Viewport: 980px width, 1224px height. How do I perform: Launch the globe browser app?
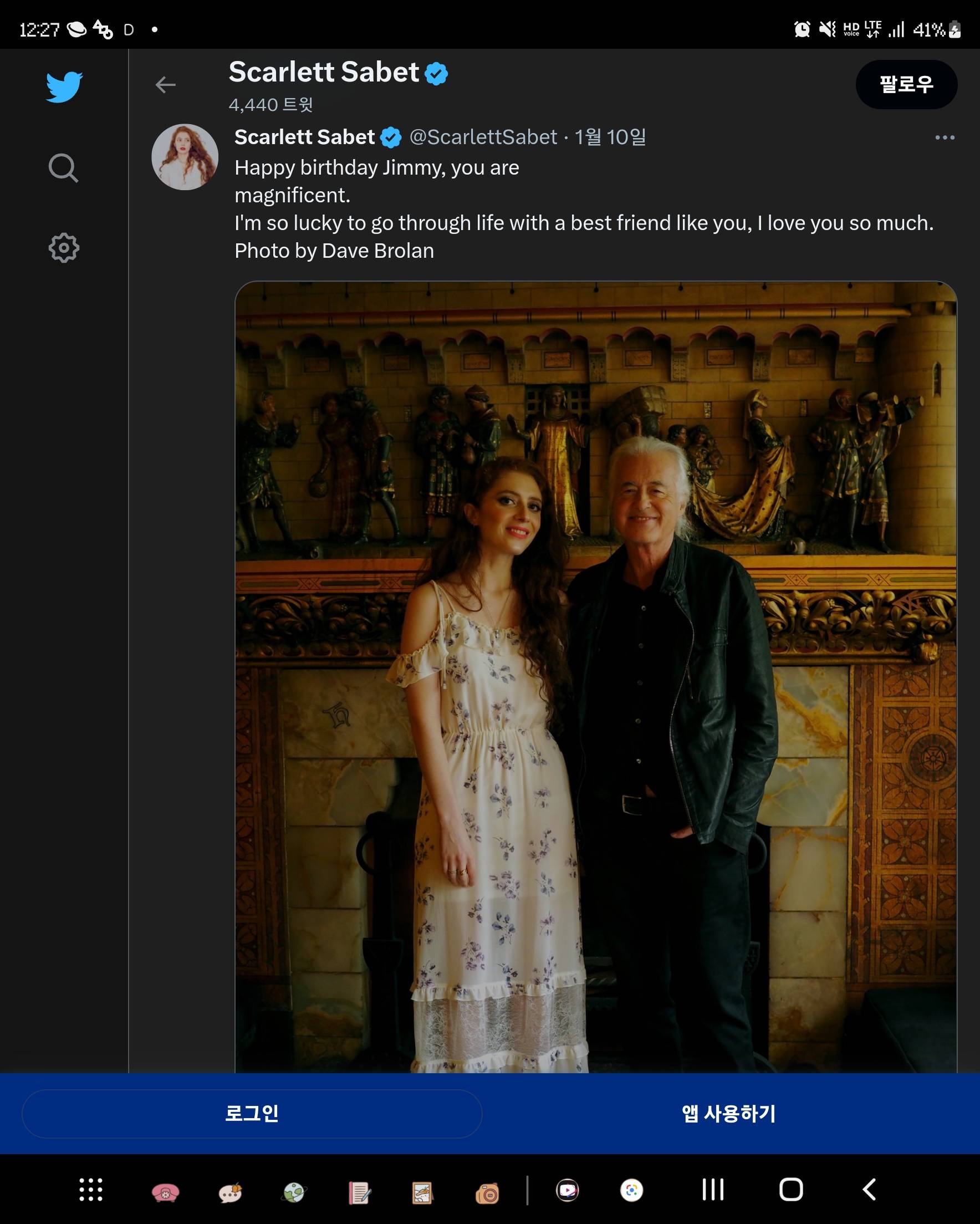[x=294, y=1191]
